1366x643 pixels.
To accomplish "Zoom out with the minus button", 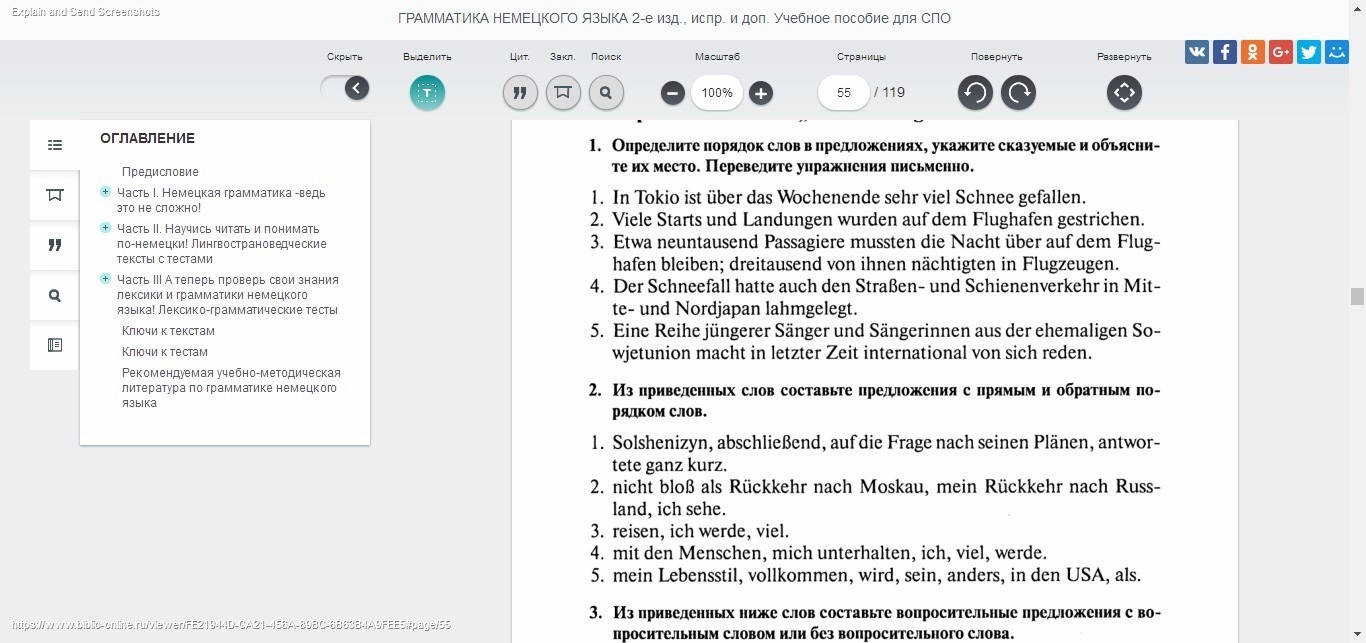I will pyautogui.click(x=673, y=93).
